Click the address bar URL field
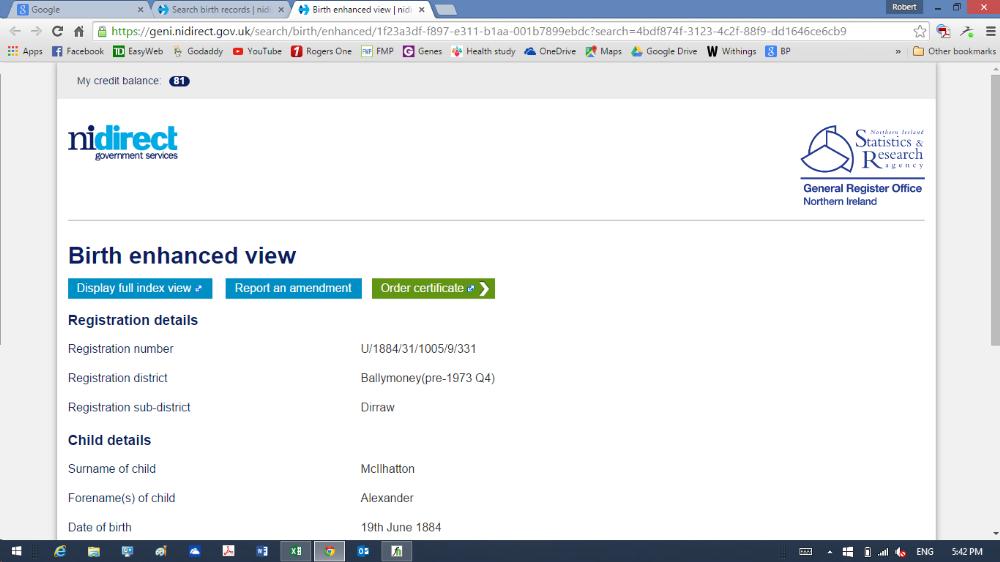1000x562 pixels. [x=500, y=31]
